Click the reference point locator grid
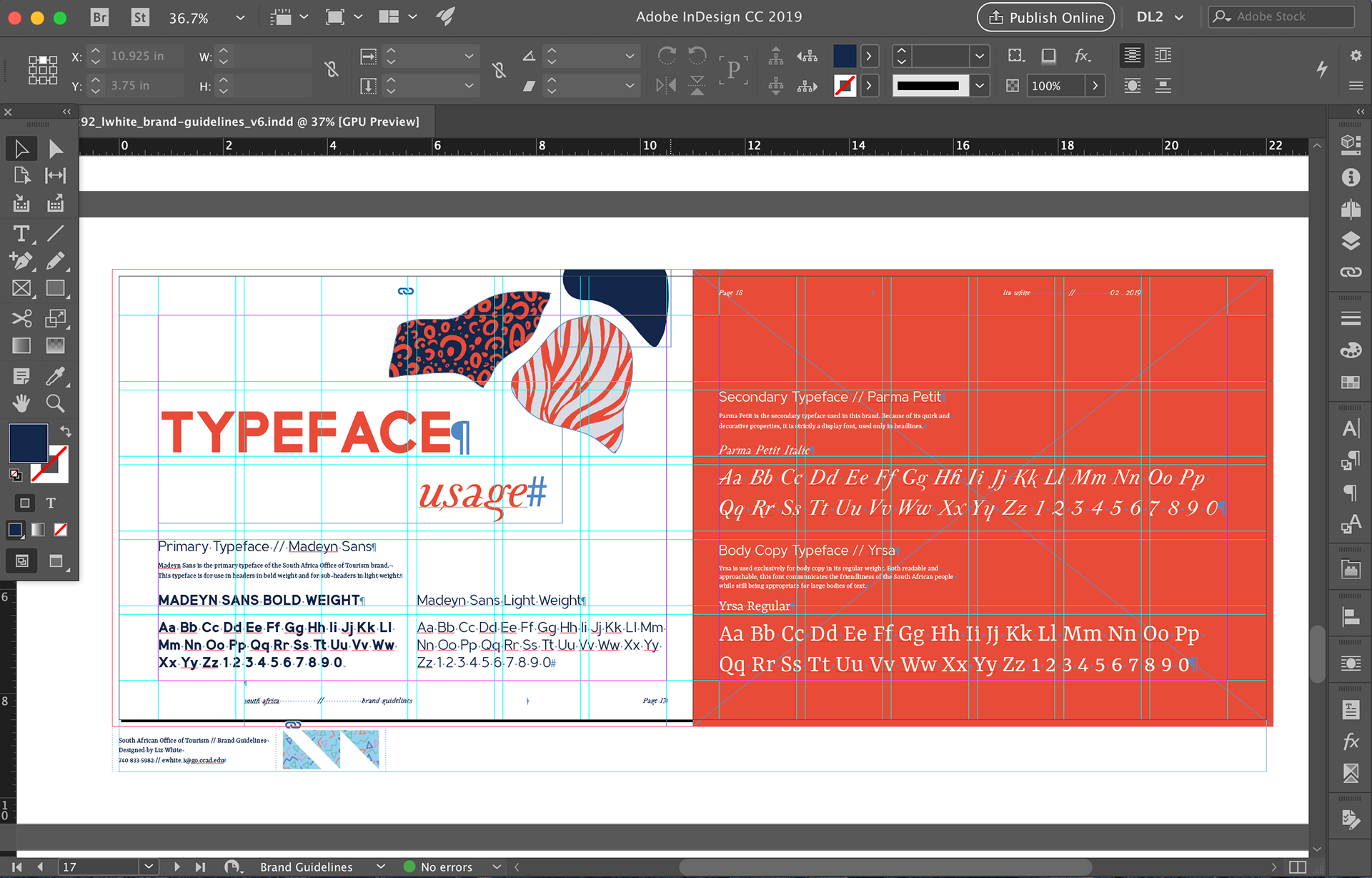 coord(42,70)
